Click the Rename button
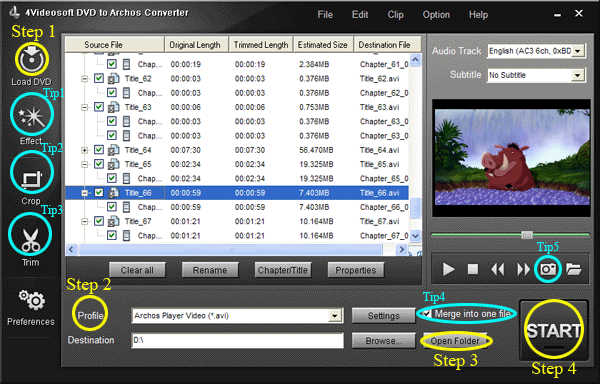The width and height of the screenshot is (600, 384). pos(210,270)
